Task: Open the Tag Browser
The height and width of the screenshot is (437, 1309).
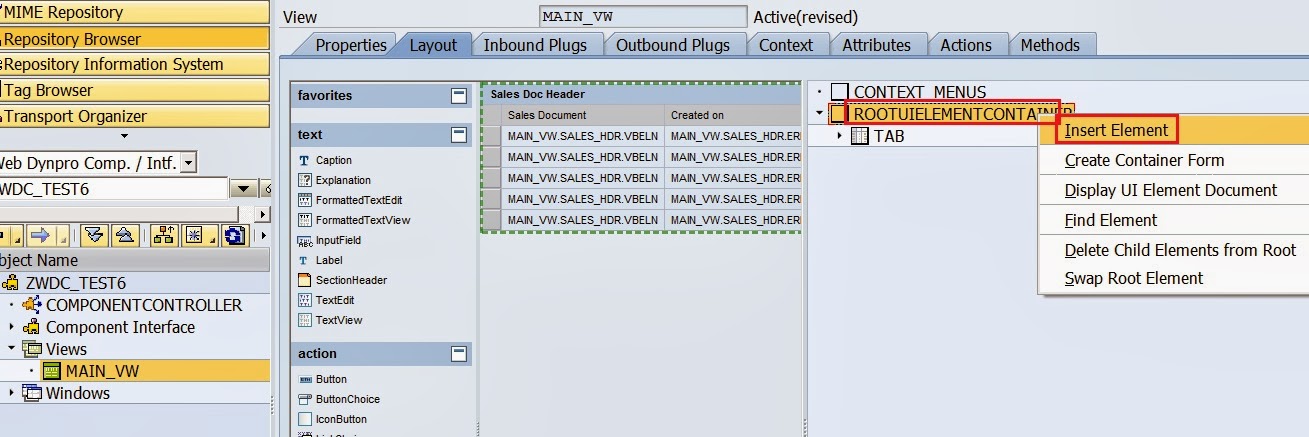Action: (x=135, y=90)
